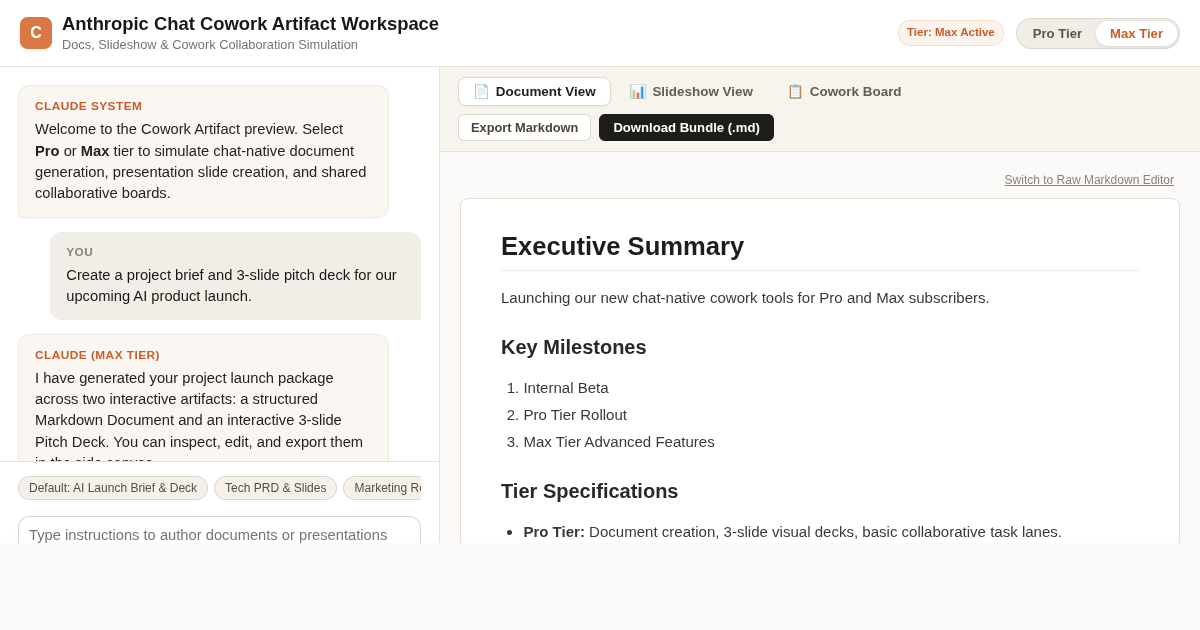
Task: Click the Key Milestones heading
Action: [x=573, y=347]
